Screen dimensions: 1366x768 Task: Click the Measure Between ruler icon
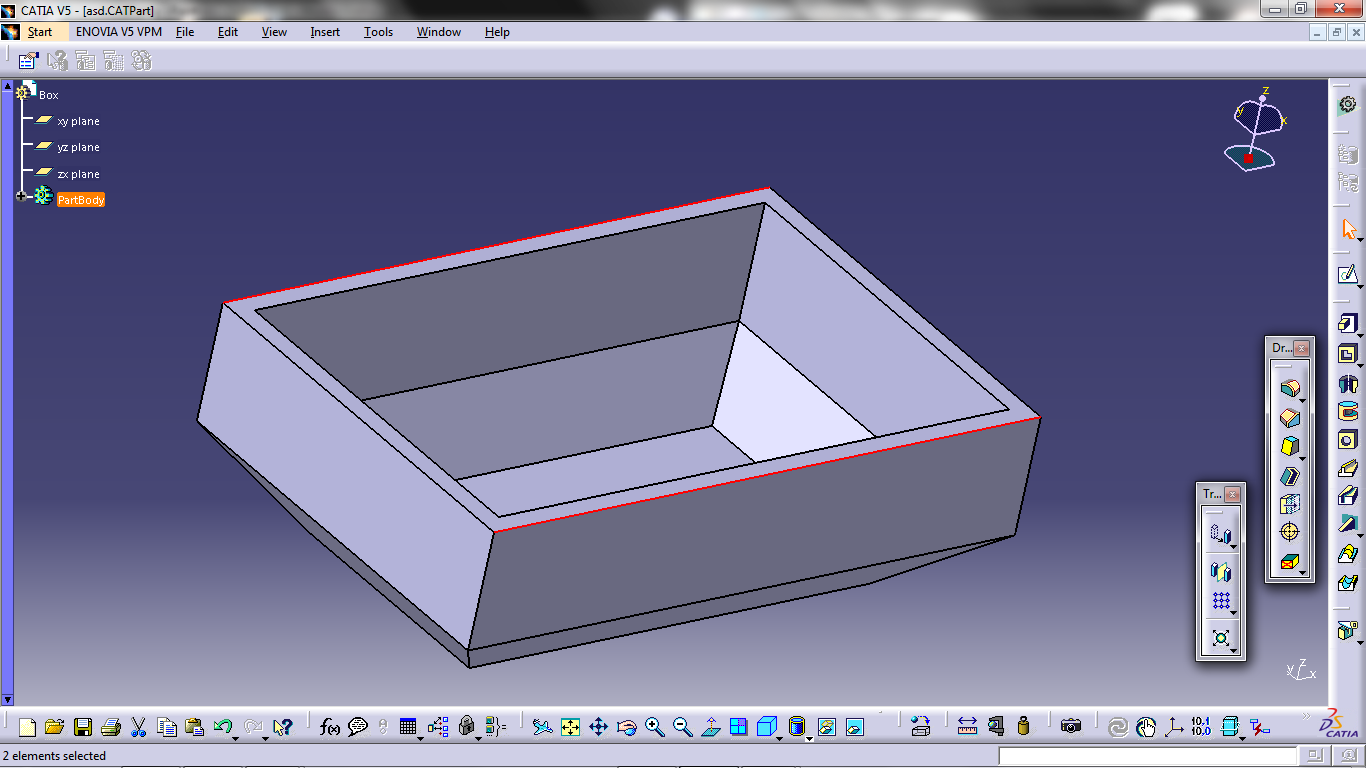click(x=965, y=727)
